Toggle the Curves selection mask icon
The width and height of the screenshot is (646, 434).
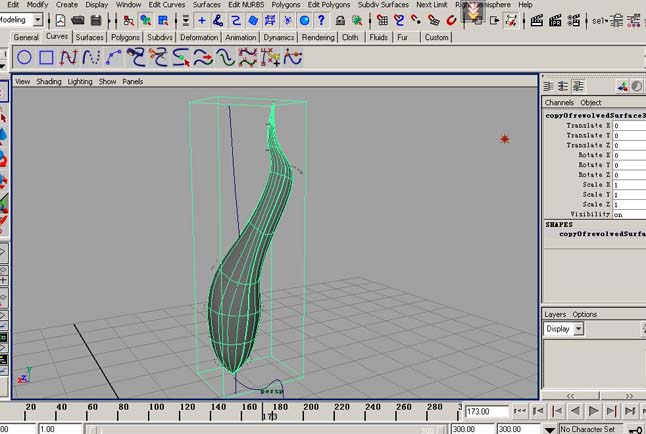click(x=236, y=20)
